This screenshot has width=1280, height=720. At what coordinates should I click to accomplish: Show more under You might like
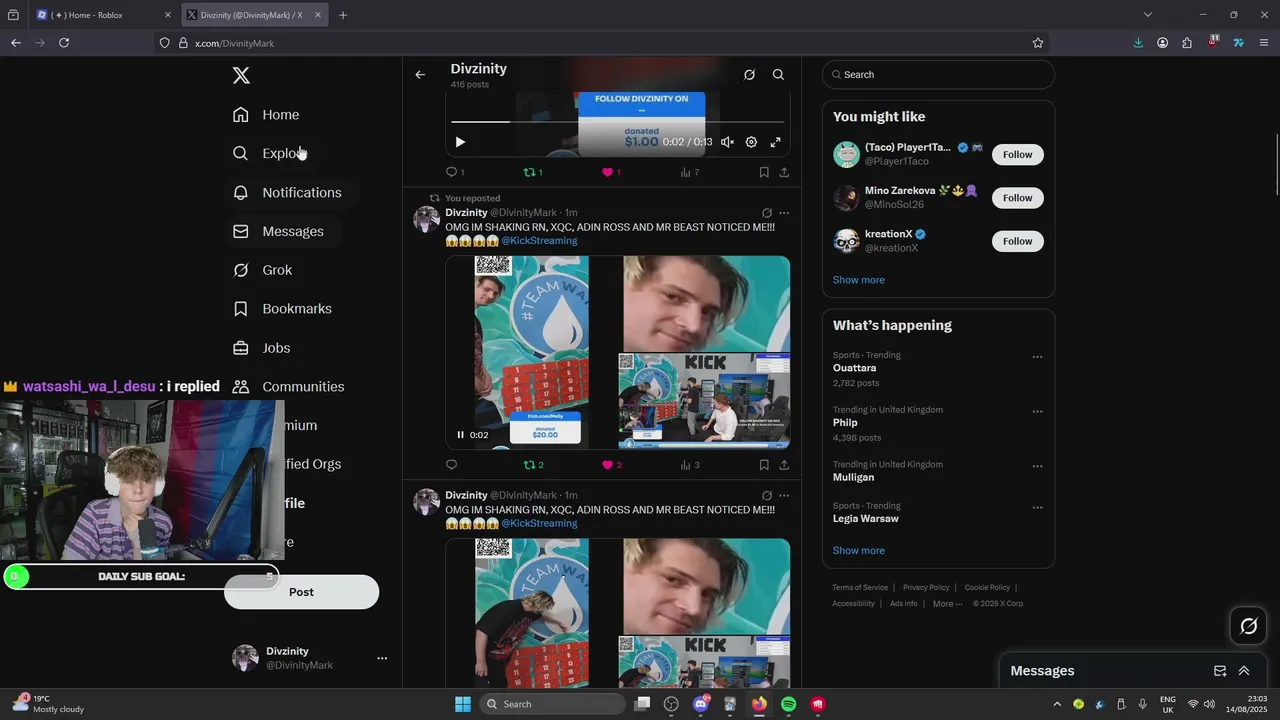click(858, 280)
